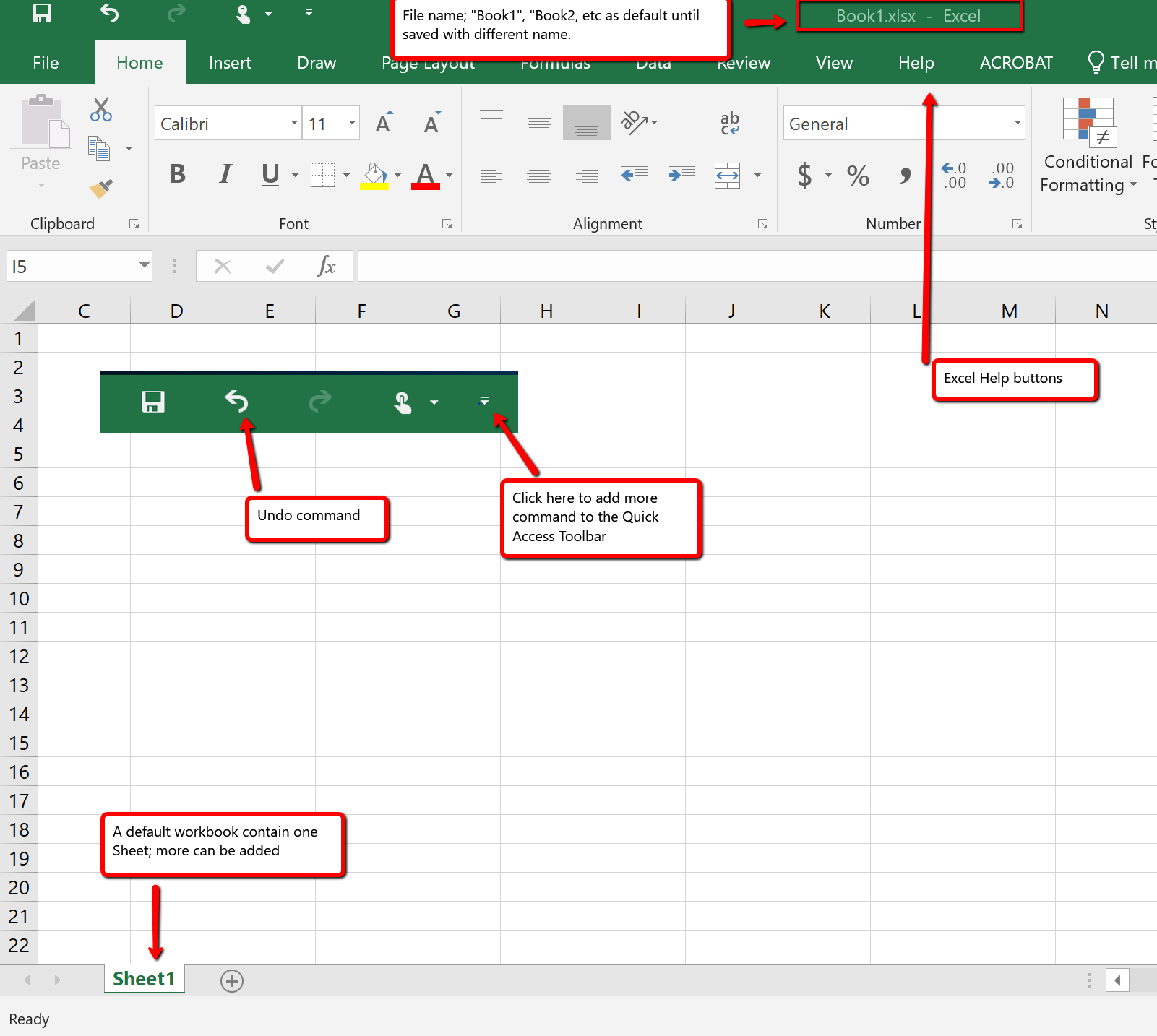The height and width of the screenshot is (1036, 1157).
Task: Open the Calibri font name dropdown
Action: 294,124
